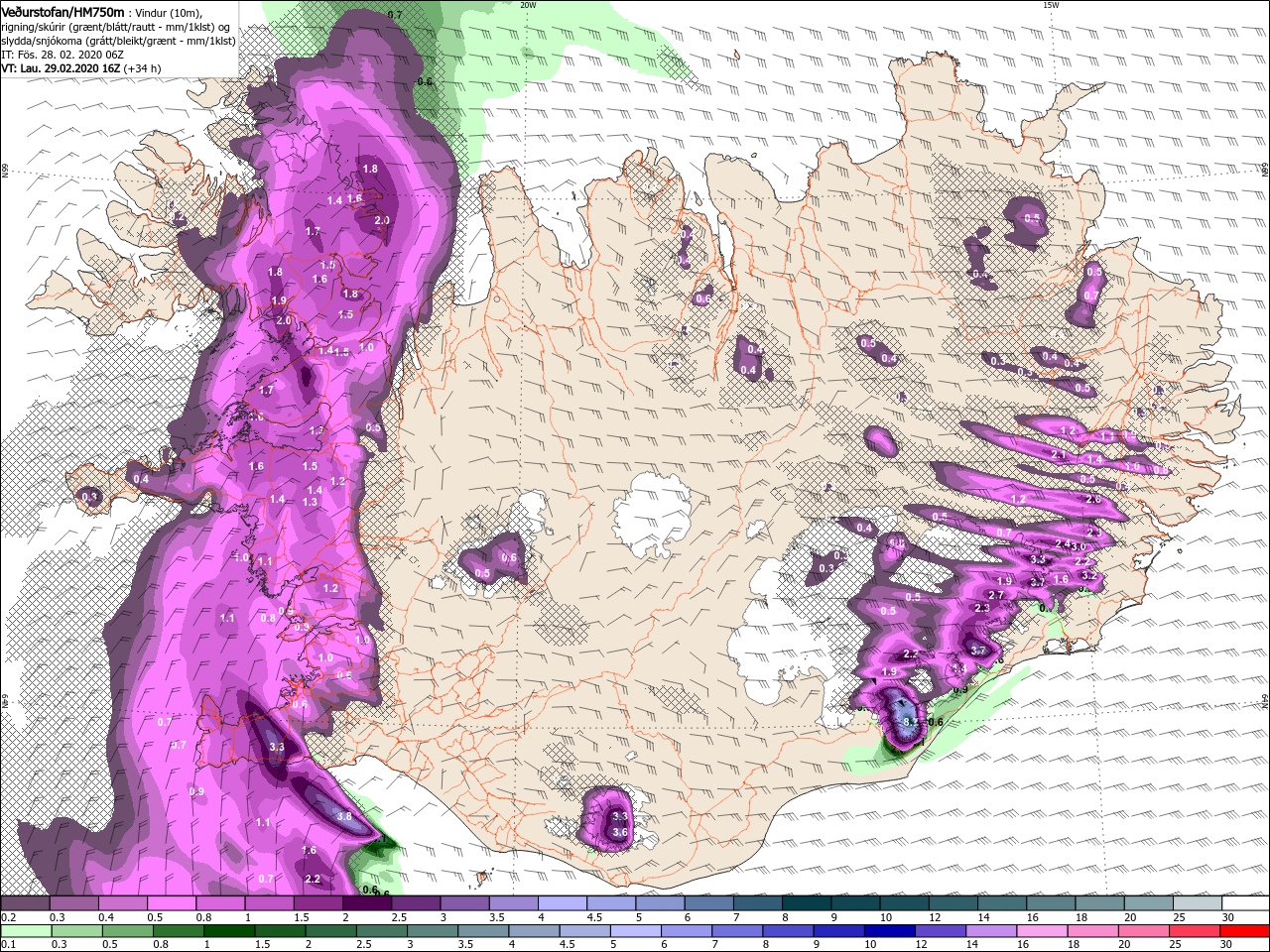Click the Veðurstofan/HM750m map title
The height and width of the screenshot is (952, 1270).
(63, 11)
